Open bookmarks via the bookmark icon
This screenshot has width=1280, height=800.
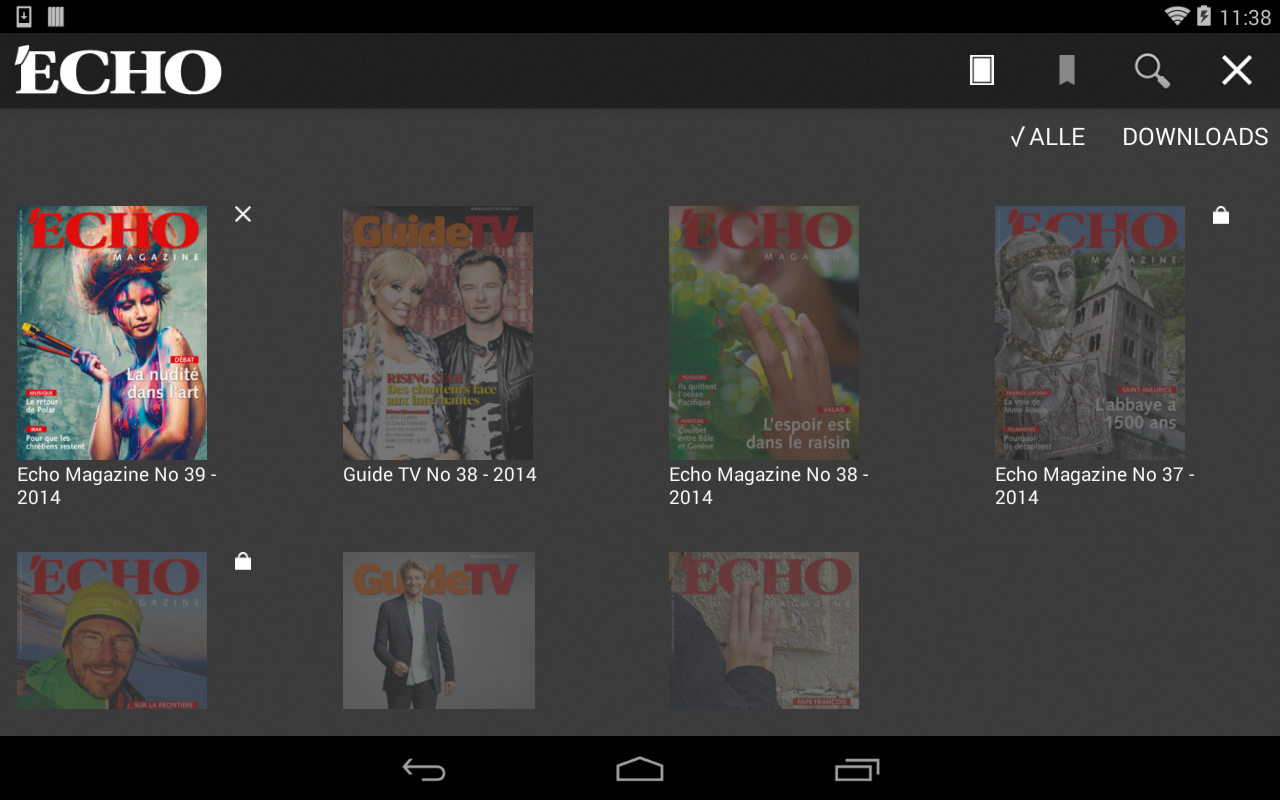click(x=1067, y=70)
